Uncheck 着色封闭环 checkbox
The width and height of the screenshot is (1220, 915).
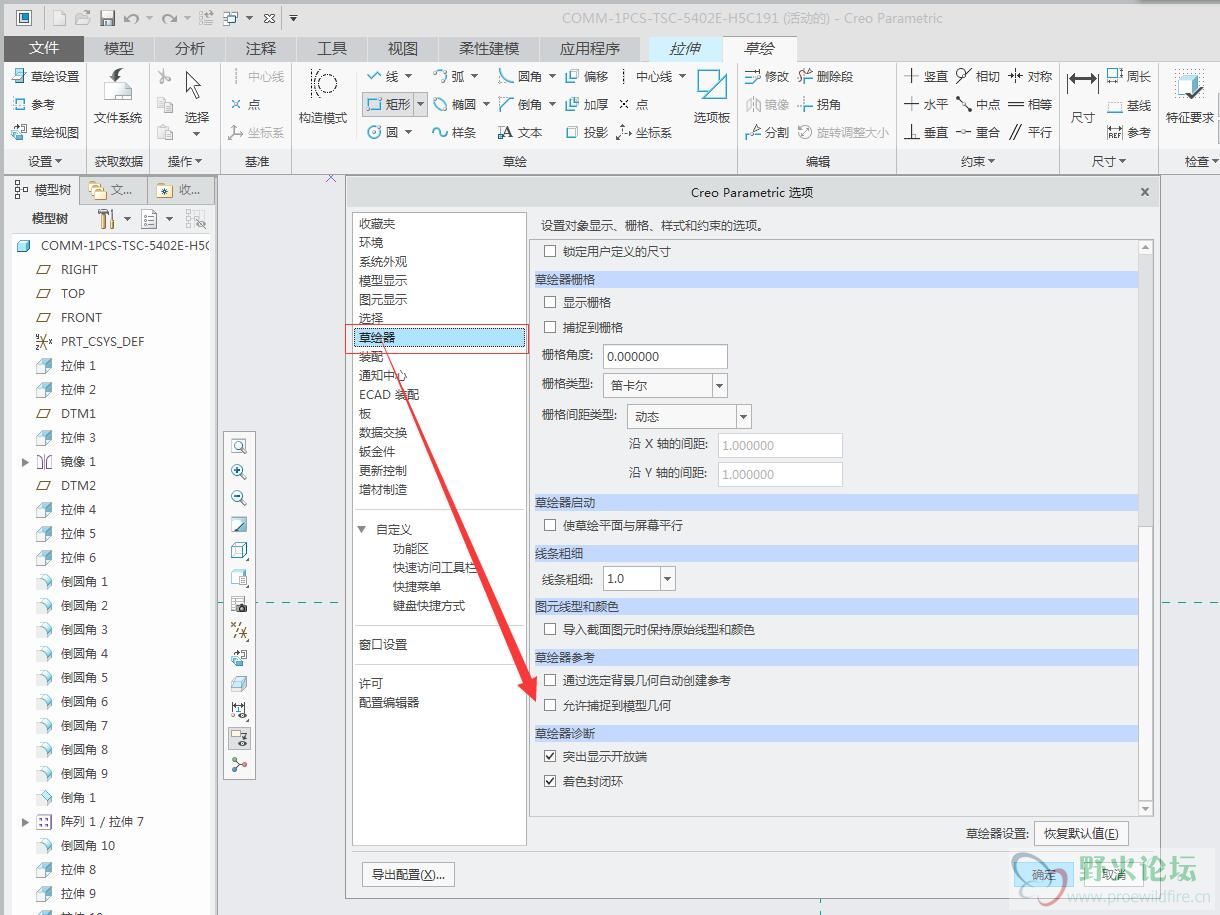[549, 781]
